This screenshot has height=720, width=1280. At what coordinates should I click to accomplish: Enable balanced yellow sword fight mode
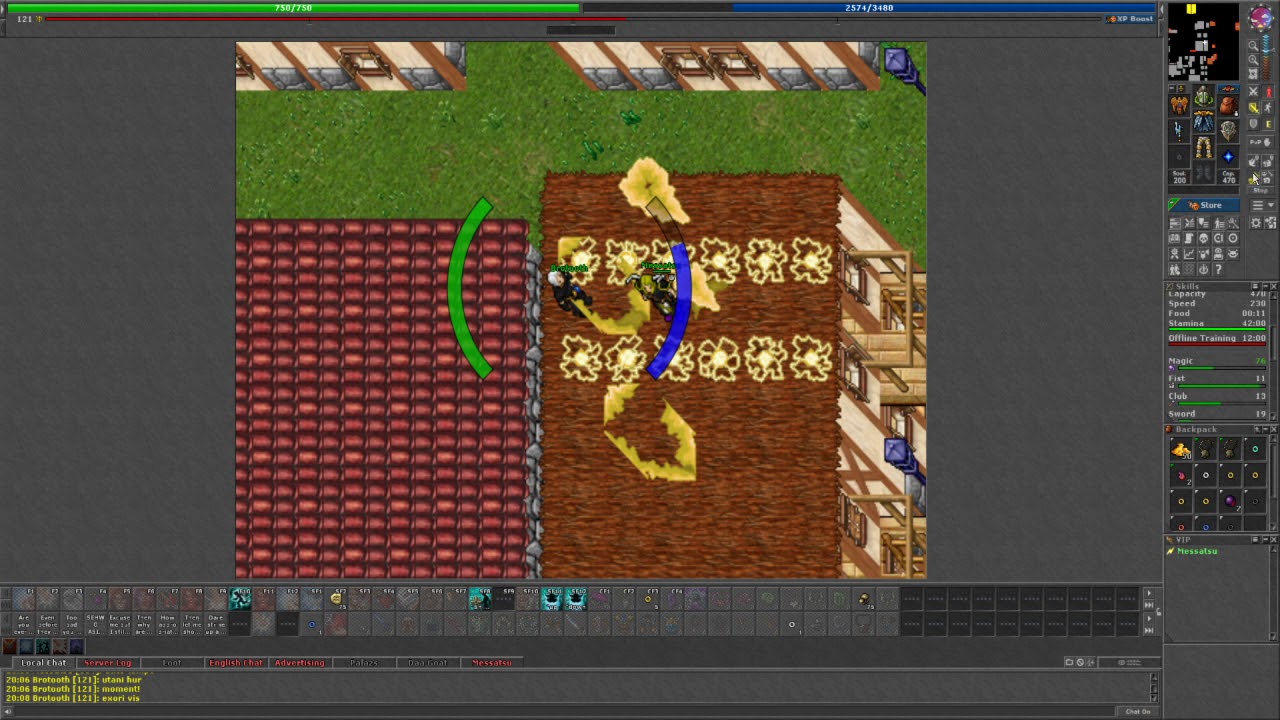coord(1253,107)
